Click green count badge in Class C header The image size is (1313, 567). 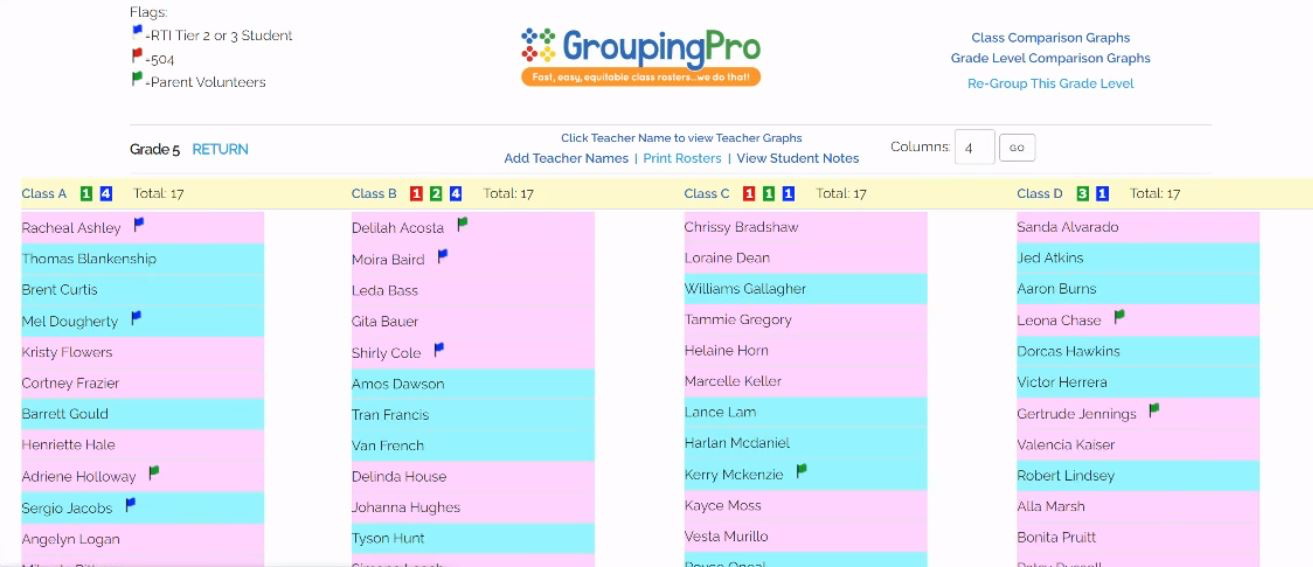[769, 194]
